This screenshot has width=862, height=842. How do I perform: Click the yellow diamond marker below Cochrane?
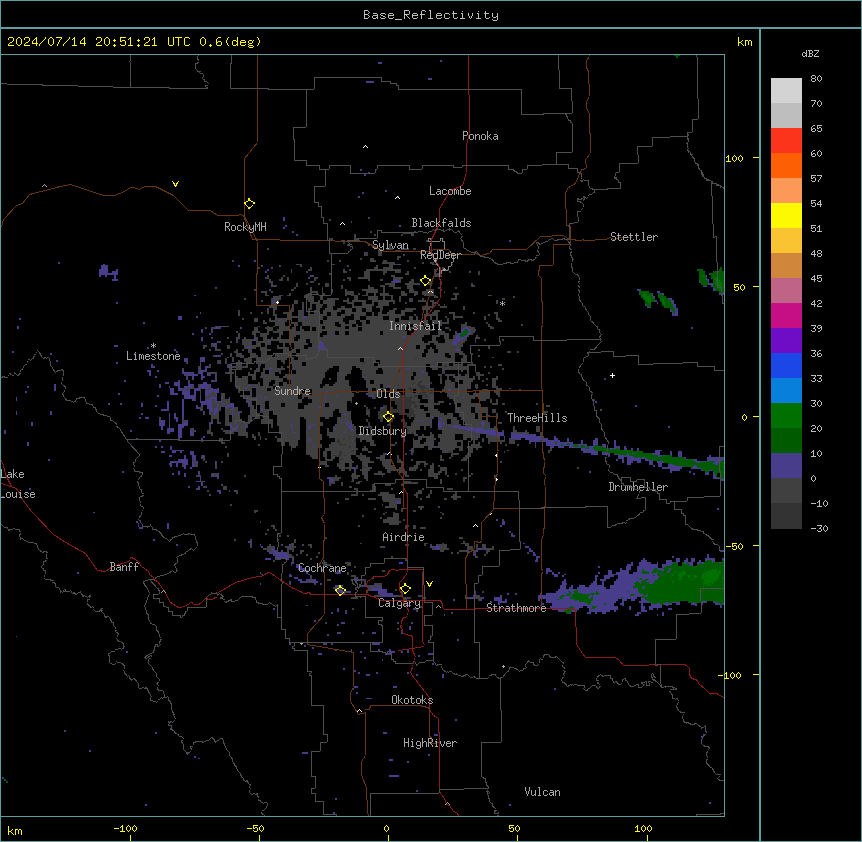(340, 590)
